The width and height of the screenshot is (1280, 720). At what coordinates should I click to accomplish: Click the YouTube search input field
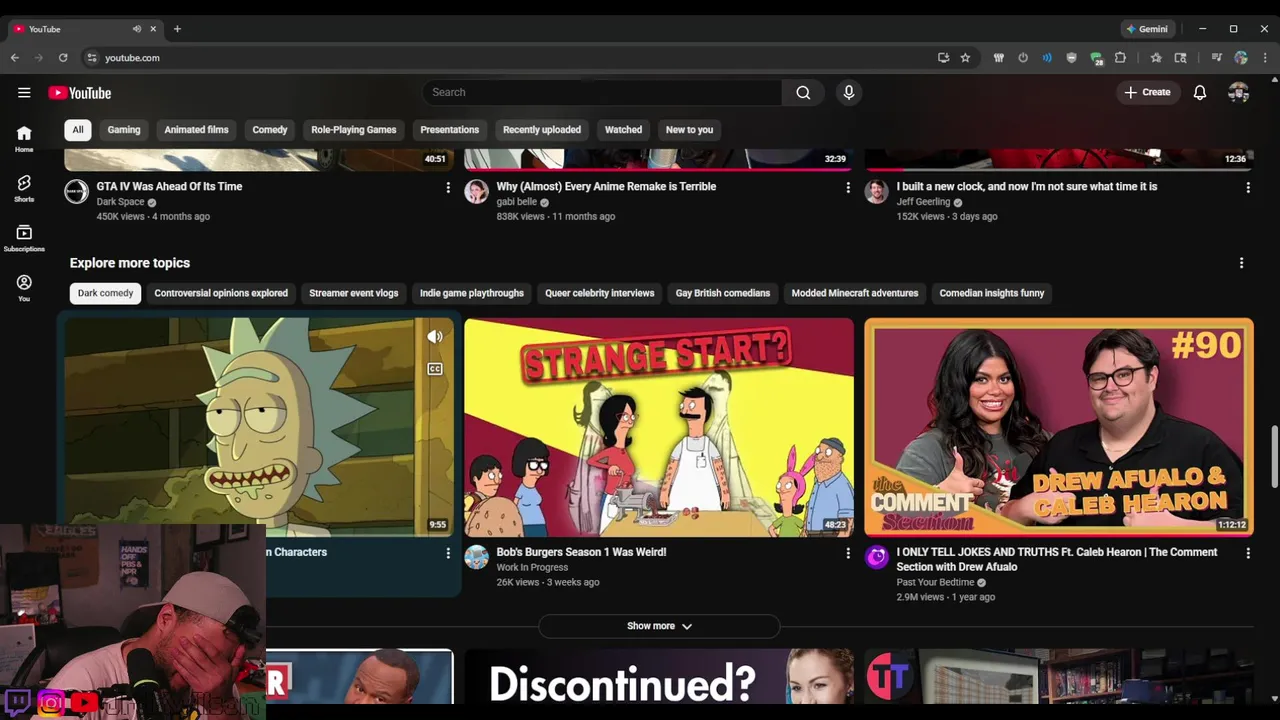click(x=602, y=92)
